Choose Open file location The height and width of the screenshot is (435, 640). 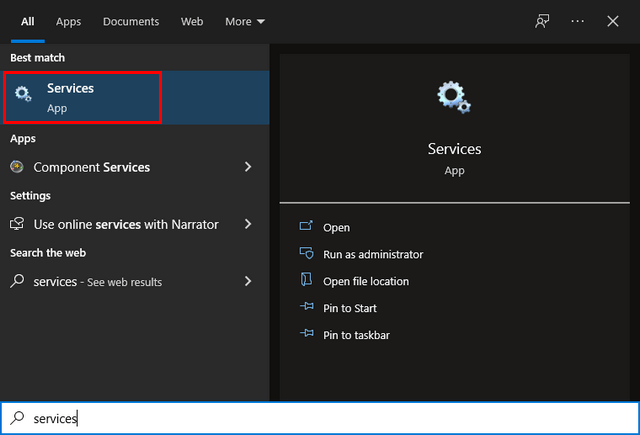pyautogui.click(x=366, y=282)
